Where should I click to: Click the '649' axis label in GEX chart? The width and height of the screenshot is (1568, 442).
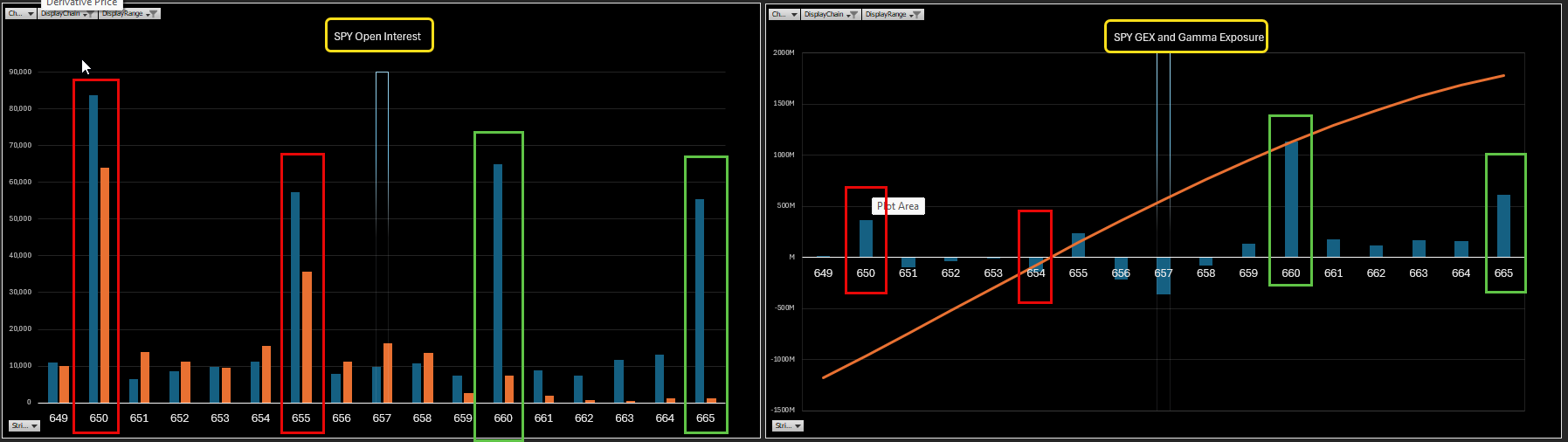coord(823,273)
